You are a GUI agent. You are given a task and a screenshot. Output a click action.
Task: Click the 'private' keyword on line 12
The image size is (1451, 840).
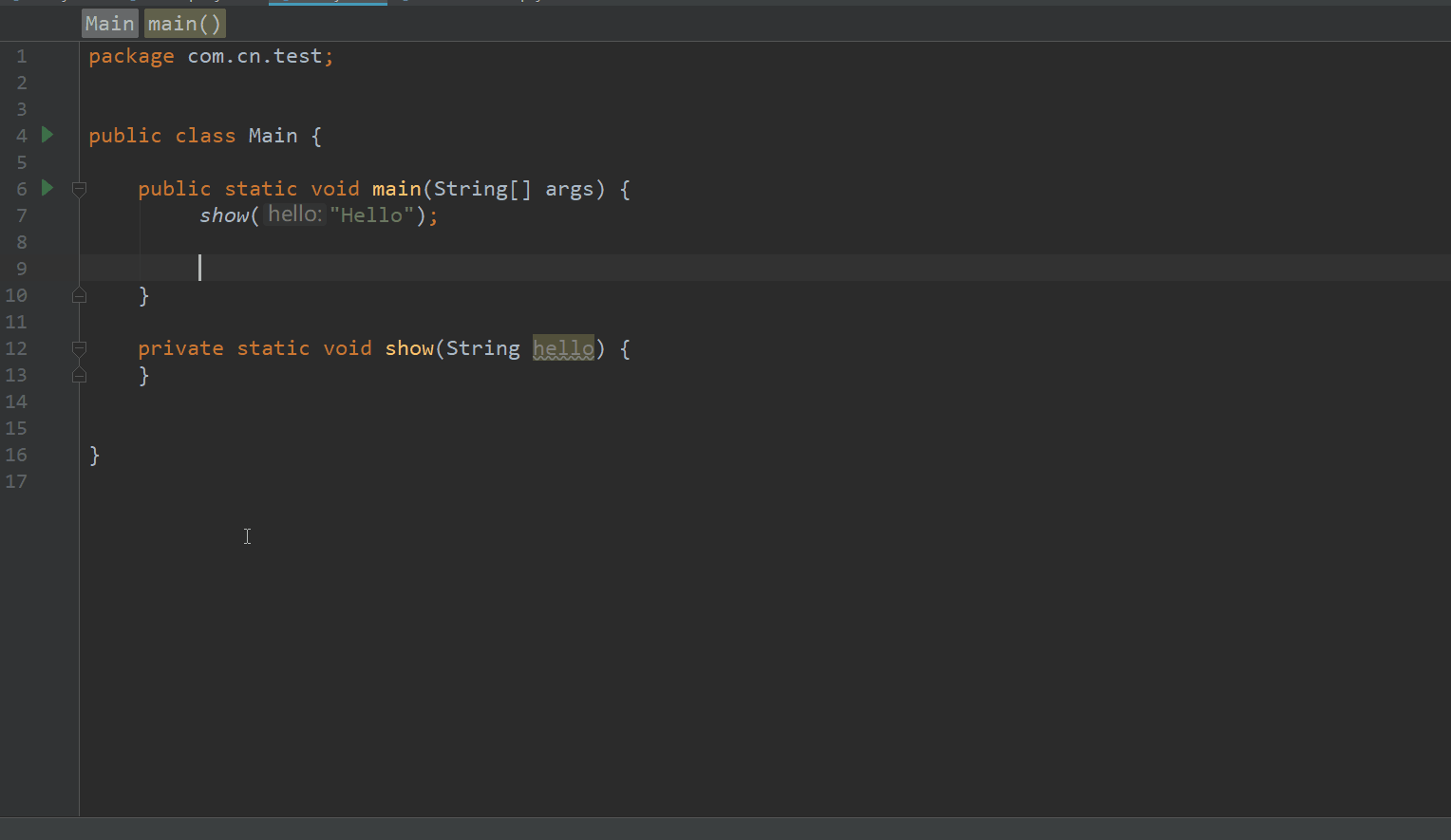(x=181, y=348)
